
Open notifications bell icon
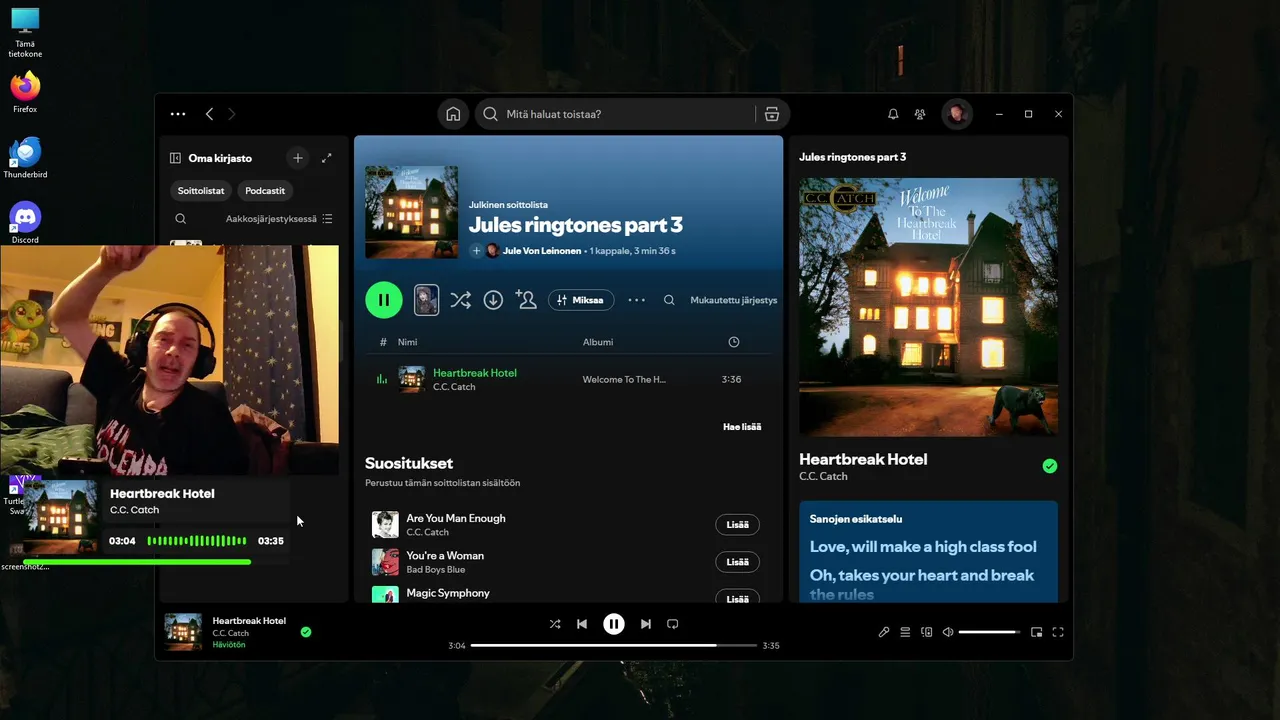coord(893,114)
